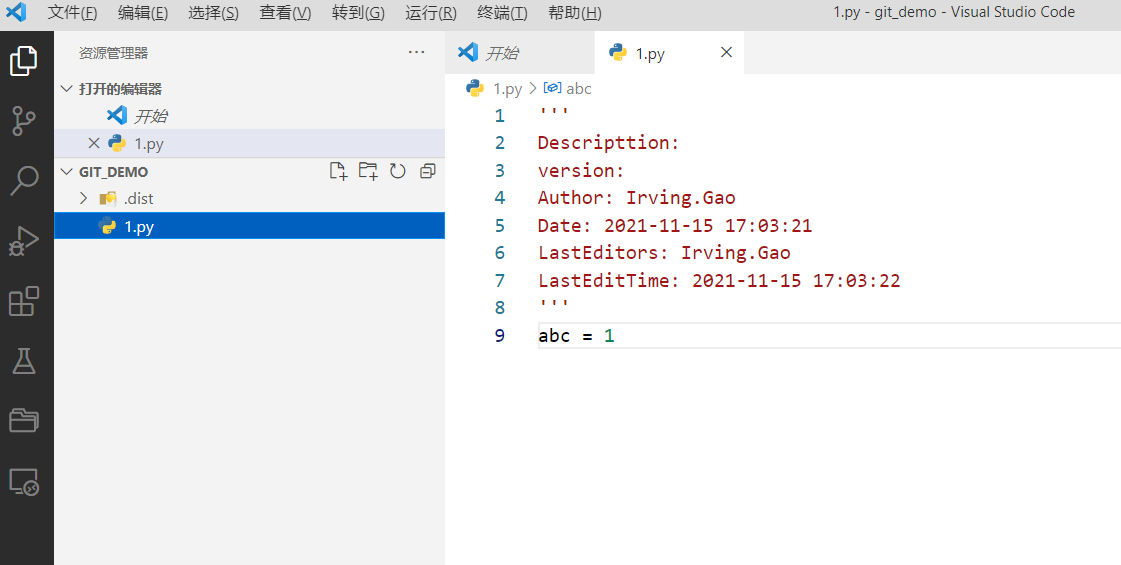The height and width of the screenshot is (565, 1121).
Task: Open the Testing flask view
Action: tap(24, 361)
